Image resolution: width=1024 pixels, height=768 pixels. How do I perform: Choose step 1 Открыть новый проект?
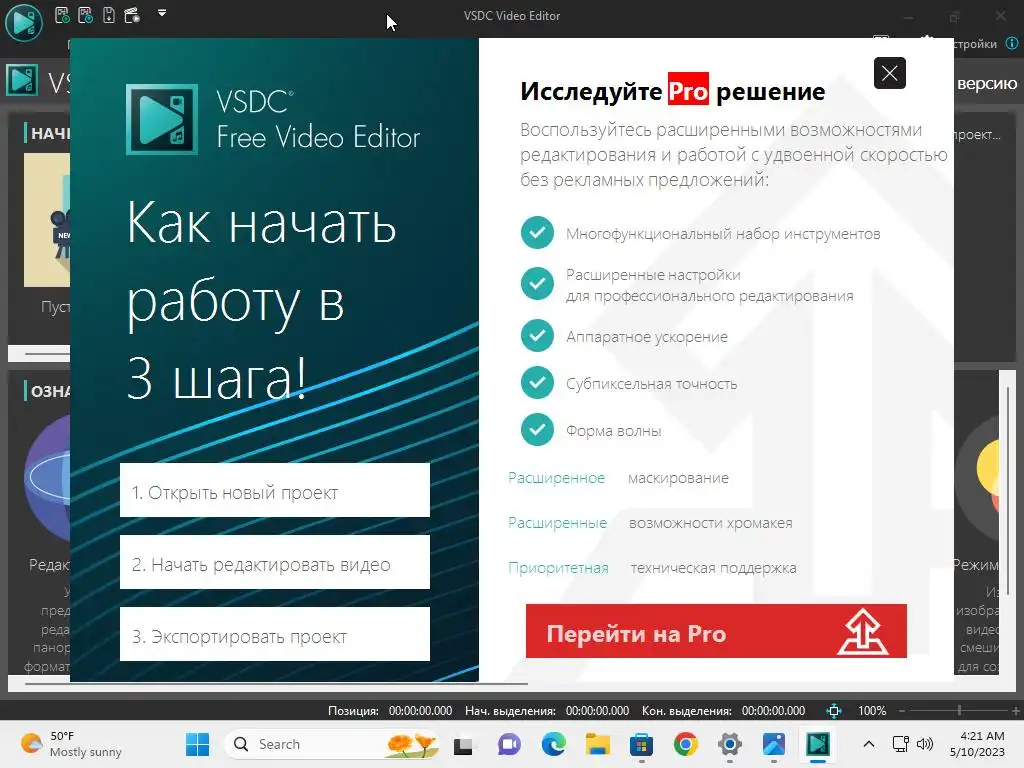pyautogui.click(x=275, y=490)
